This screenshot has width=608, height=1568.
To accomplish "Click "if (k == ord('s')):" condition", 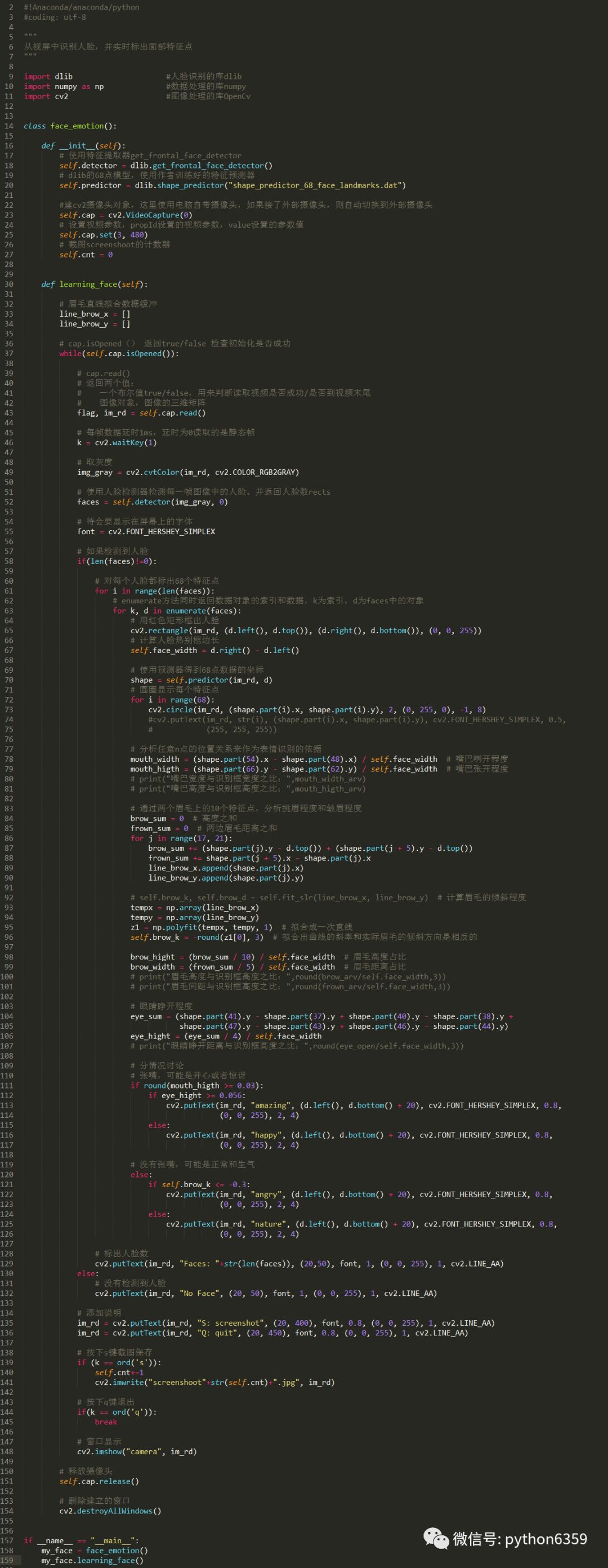I will coord(119,1363).
